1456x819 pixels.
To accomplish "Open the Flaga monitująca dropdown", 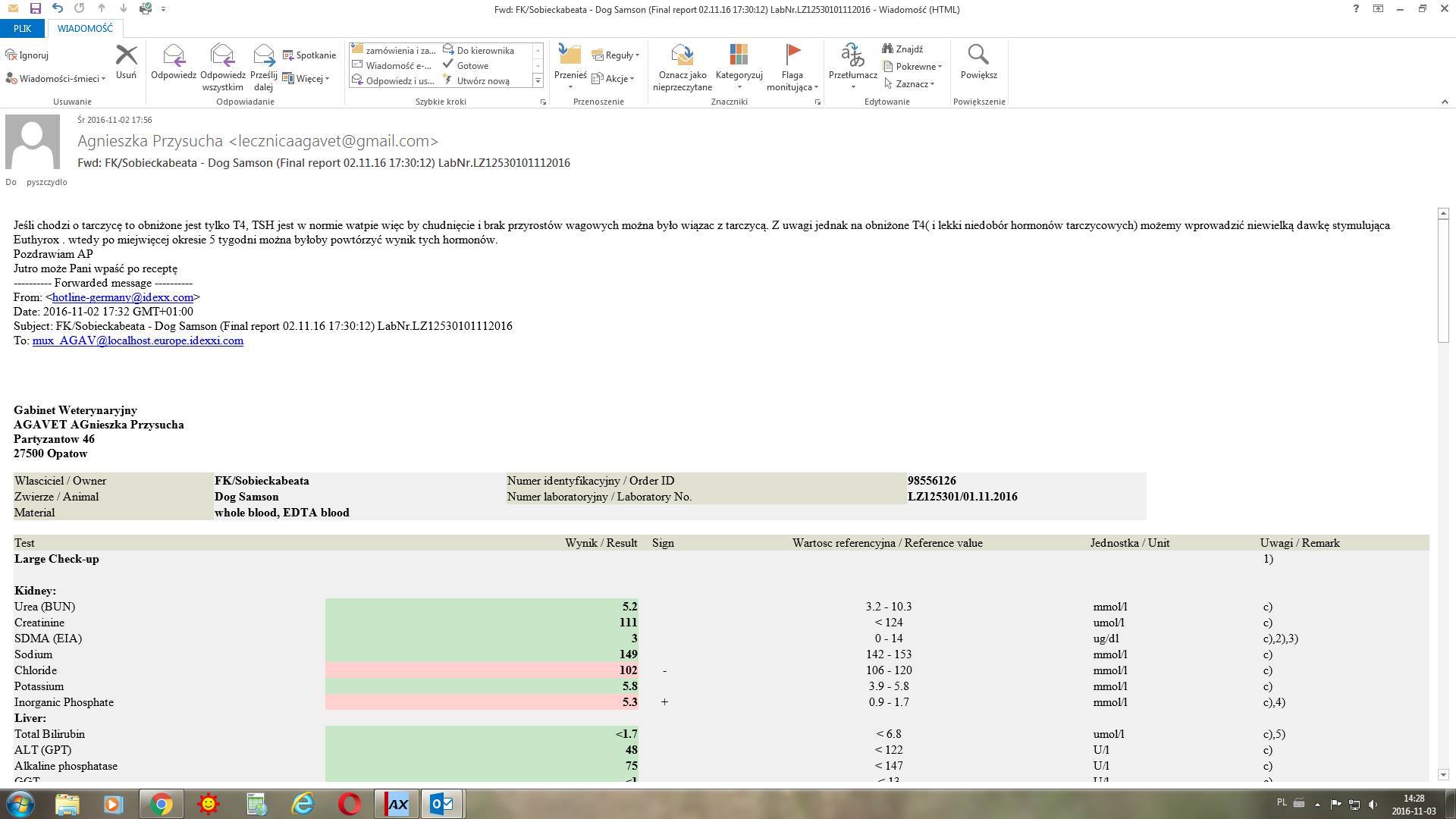I will click(816, 87).
